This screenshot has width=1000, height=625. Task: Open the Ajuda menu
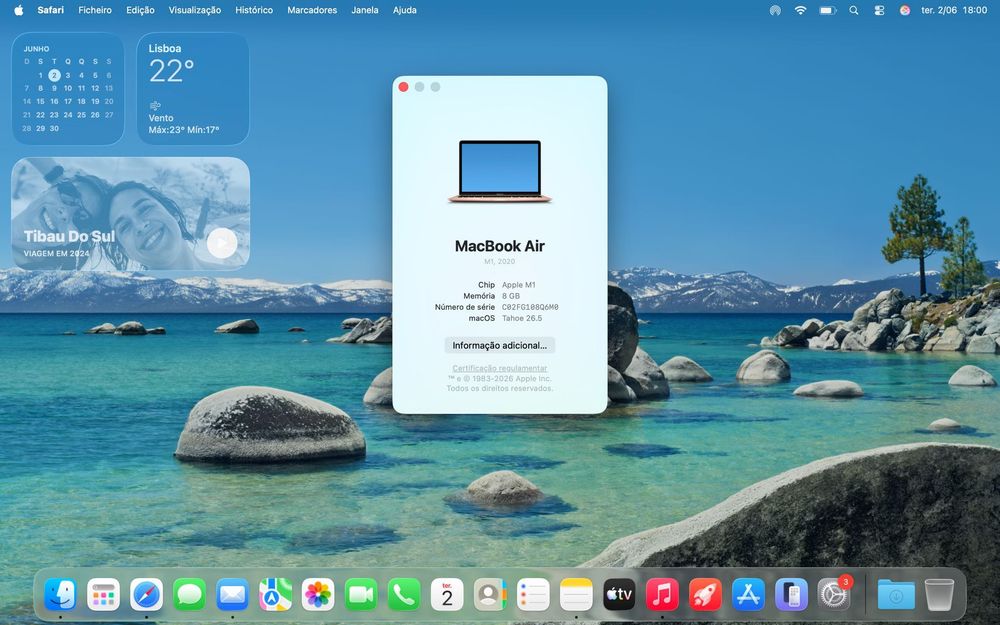404,10
